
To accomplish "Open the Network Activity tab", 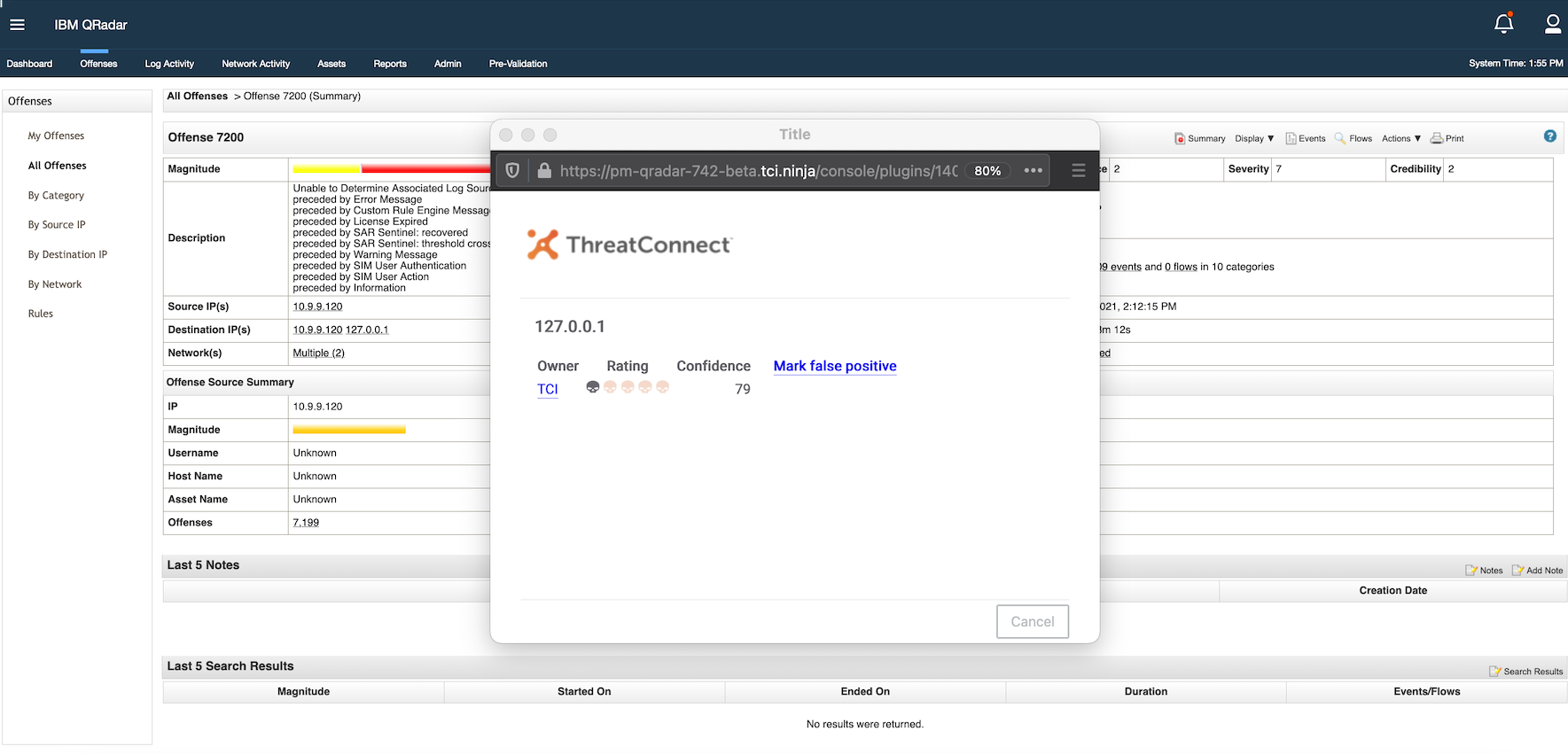I will 256,64.
